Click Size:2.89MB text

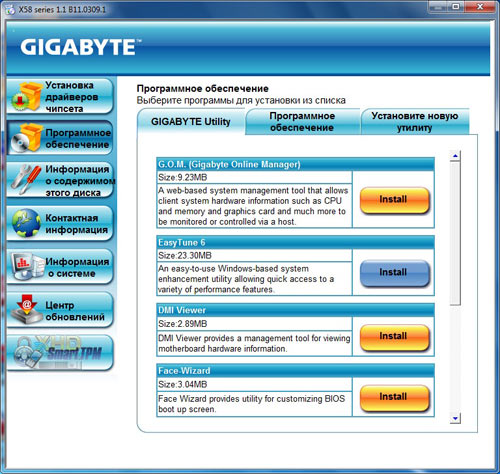point(182,324)
